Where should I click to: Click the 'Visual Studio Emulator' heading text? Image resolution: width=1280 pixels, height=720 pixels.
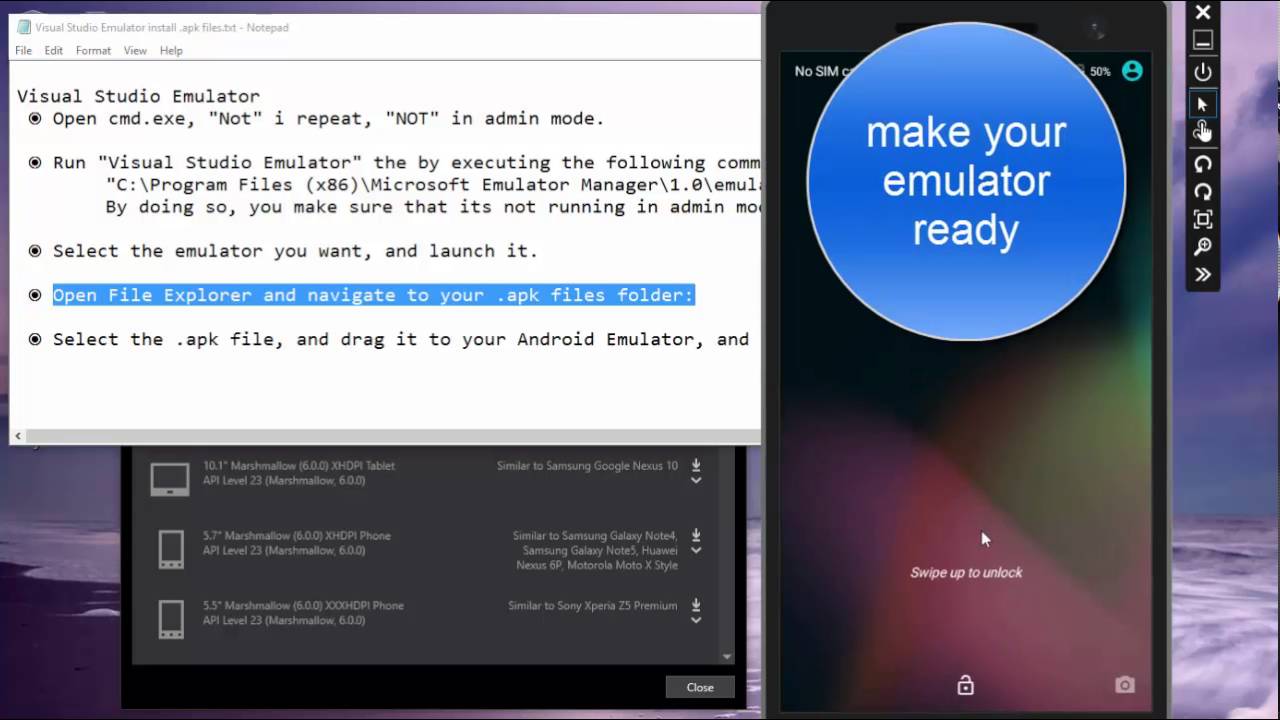138,96
